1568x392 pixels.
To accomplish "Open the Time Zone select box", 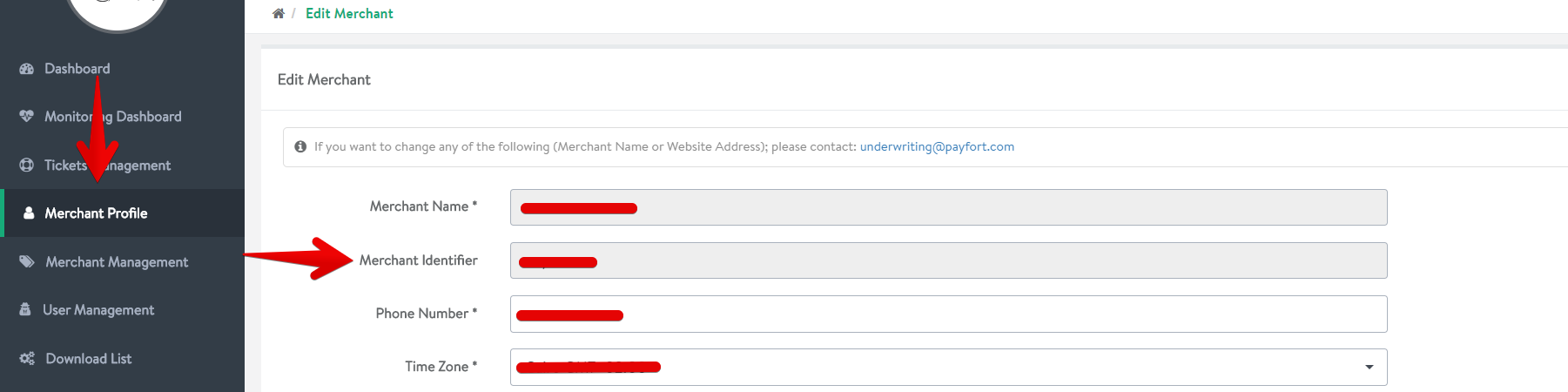I will (x=948, y=367).
